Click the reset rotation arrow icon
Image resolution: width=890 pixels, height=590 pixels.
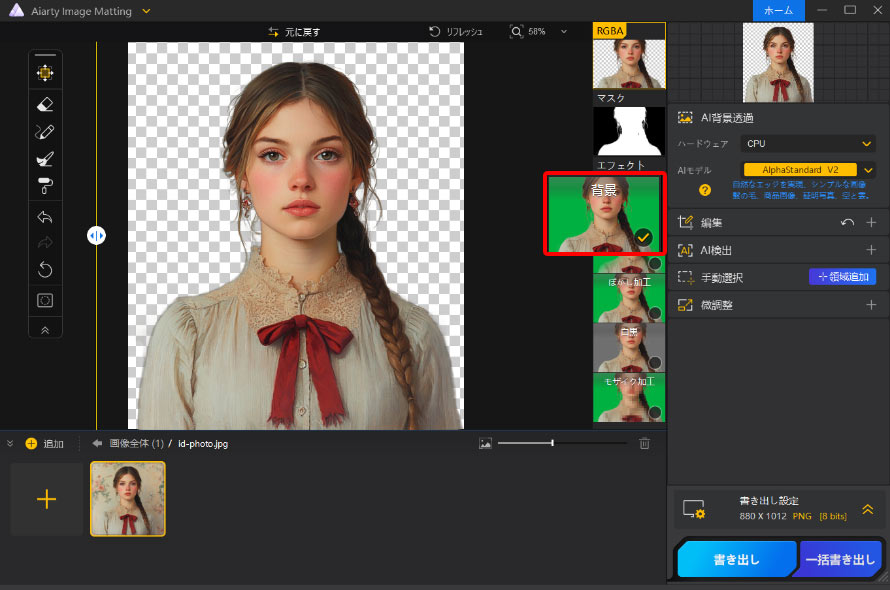[45, 270]
